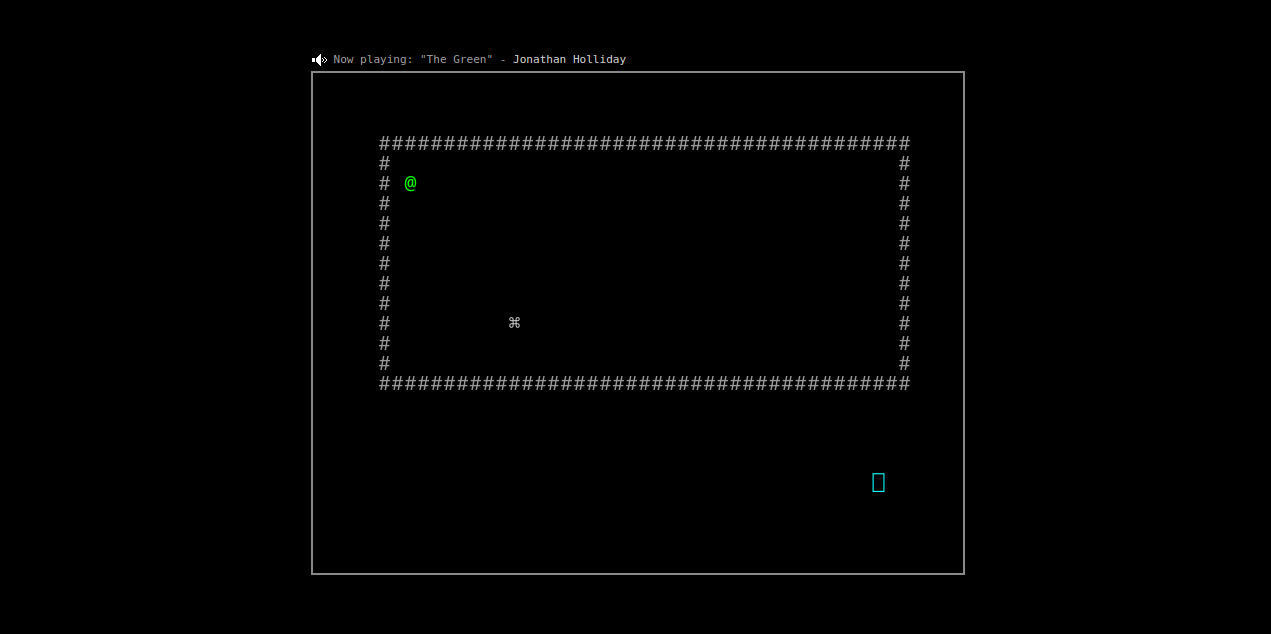Click right wall tile just above bottom-right corner
Screen dimensions: 1271x634
[x=904, y=363]
